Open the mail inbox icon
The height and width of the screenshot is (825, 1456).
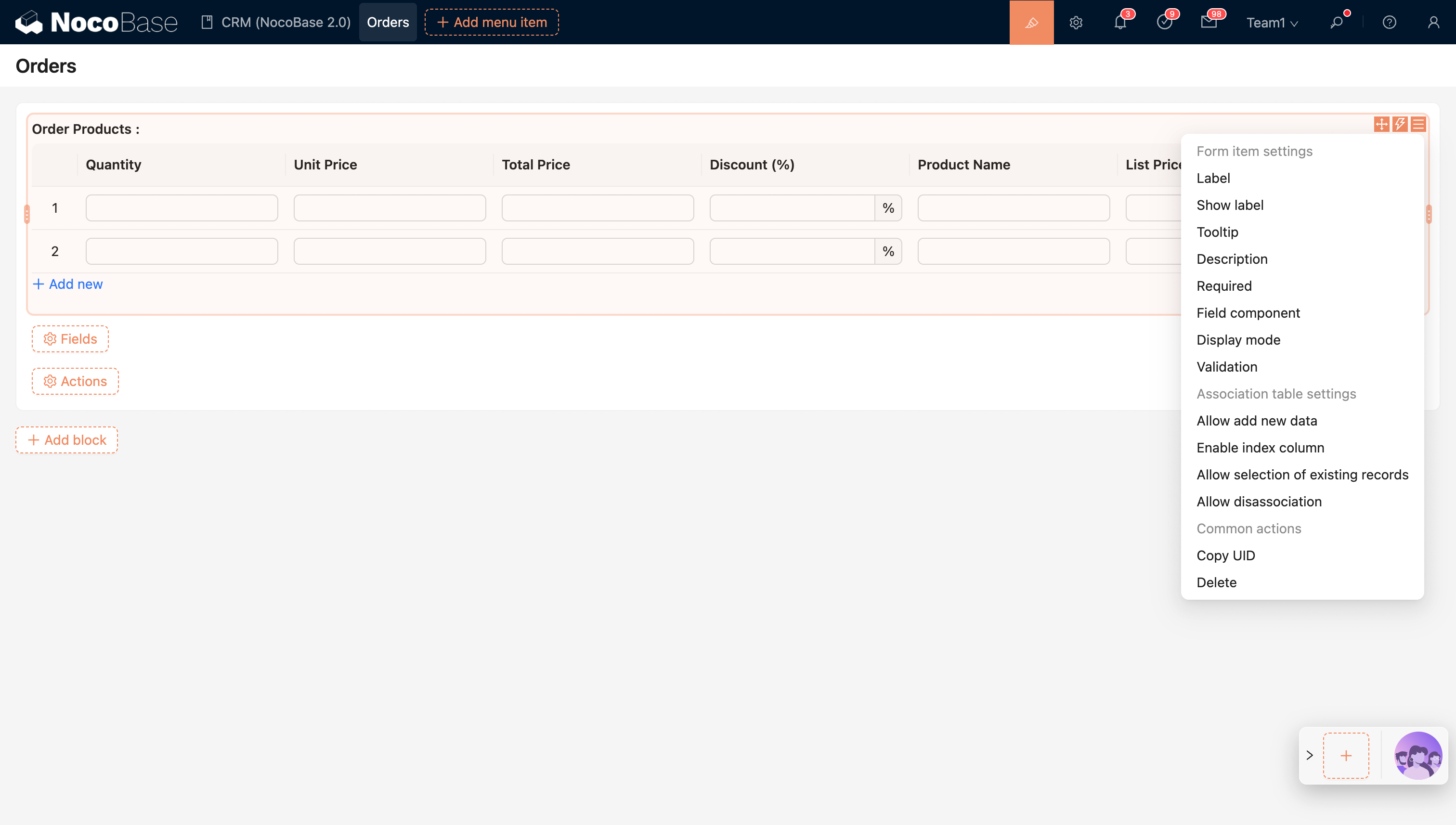click(1209, 22)
